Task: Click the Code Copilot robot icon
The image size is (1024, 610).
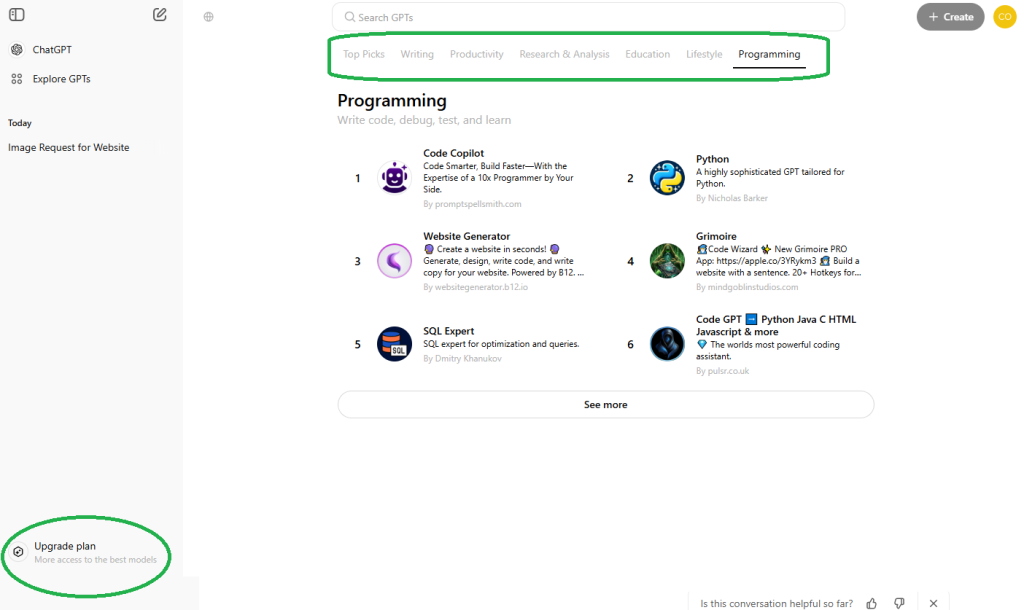Action: [x=394, y=178]
